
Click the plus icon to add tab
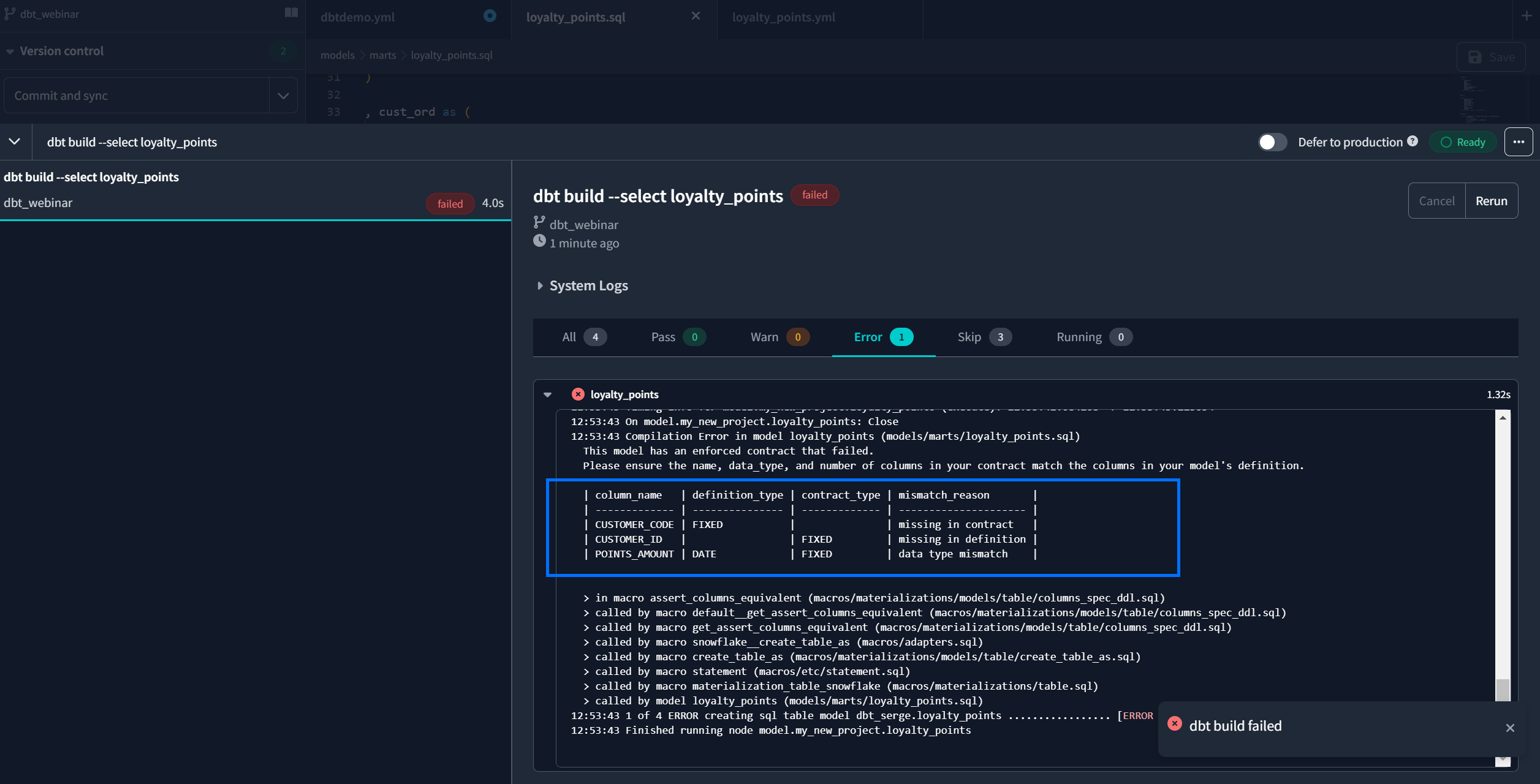click(x=1526, y=16)
